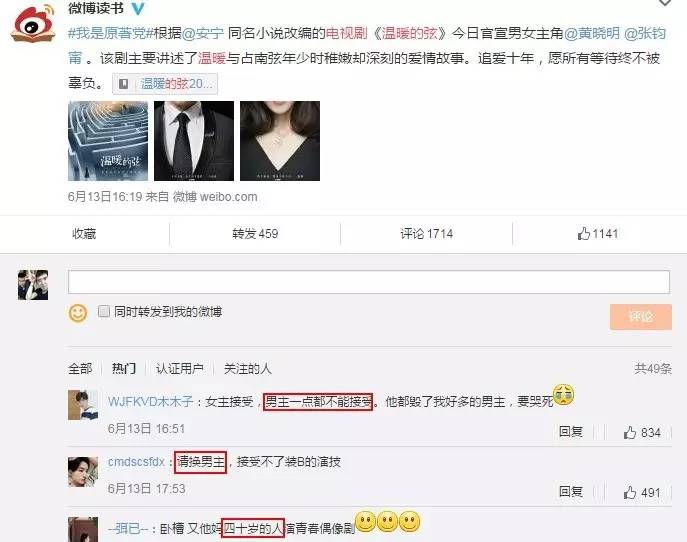Open the maze poster thumbnail
687x542 pixels.
[x=108, y=141]
